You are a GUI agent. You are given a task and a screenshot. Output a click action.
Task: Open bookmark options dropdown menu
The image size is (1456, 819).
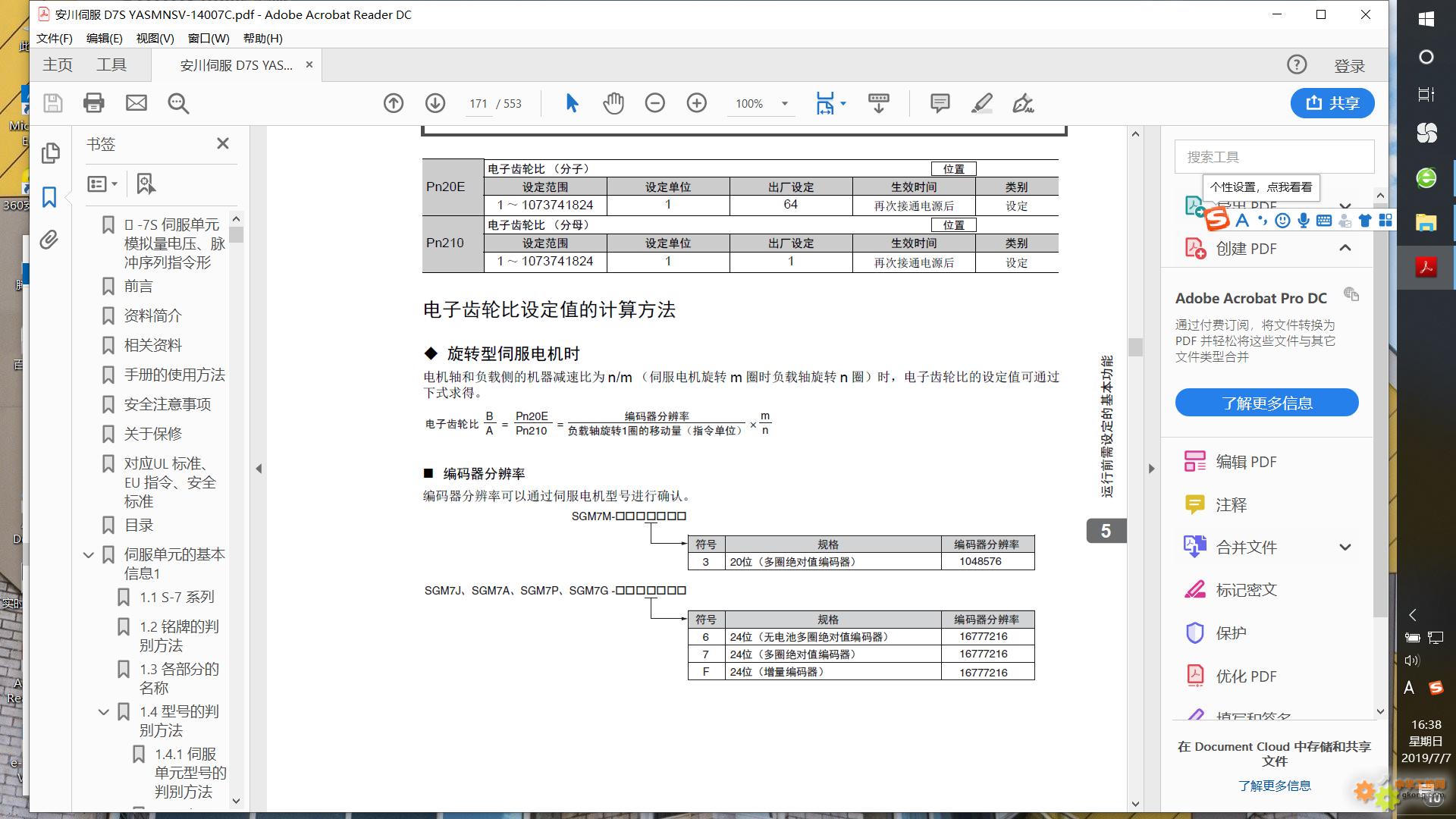click(102, 184)
